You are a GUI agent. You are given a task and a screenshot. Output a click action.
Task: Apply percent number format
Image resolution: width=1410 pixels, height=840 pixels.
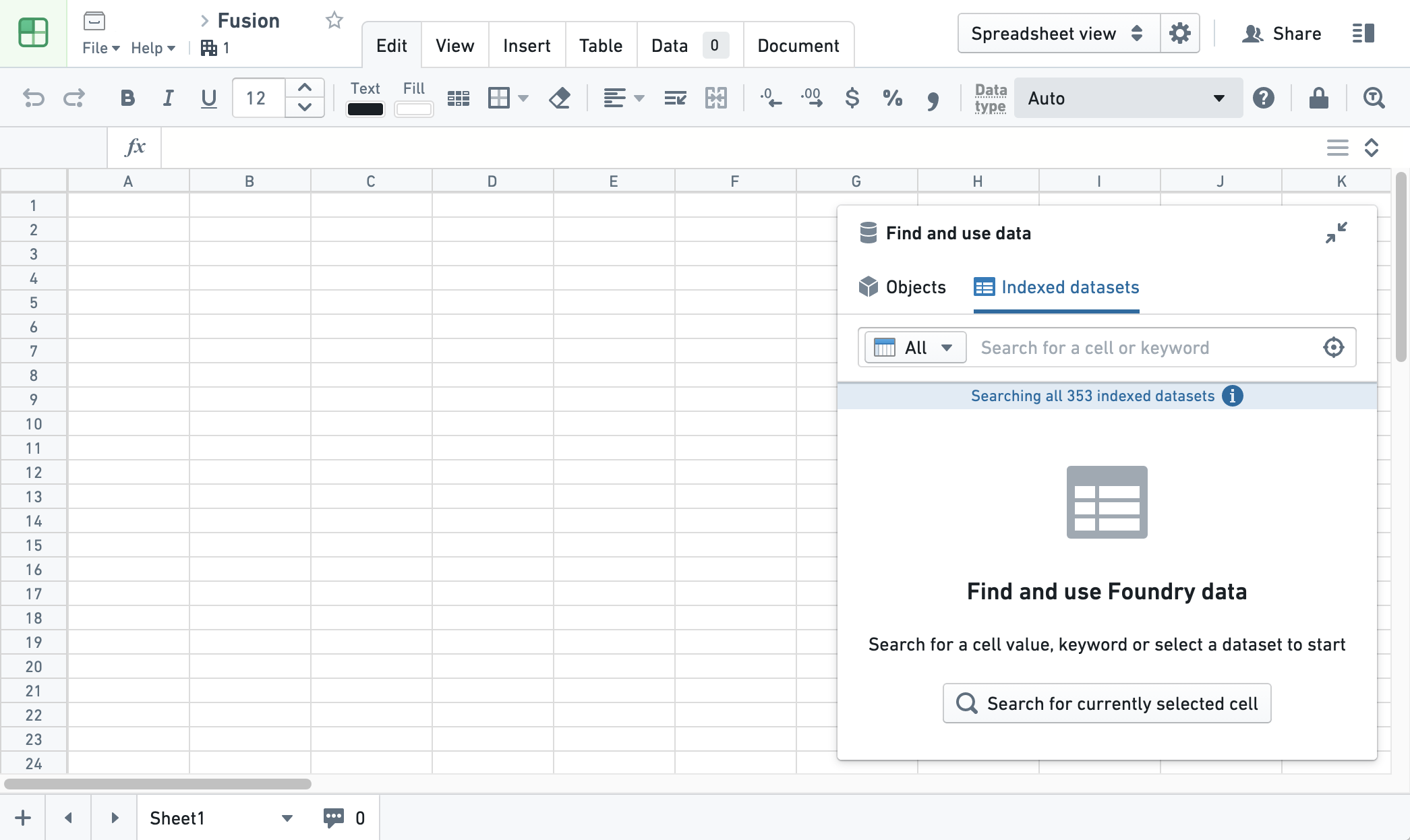(x=893, y=98)
